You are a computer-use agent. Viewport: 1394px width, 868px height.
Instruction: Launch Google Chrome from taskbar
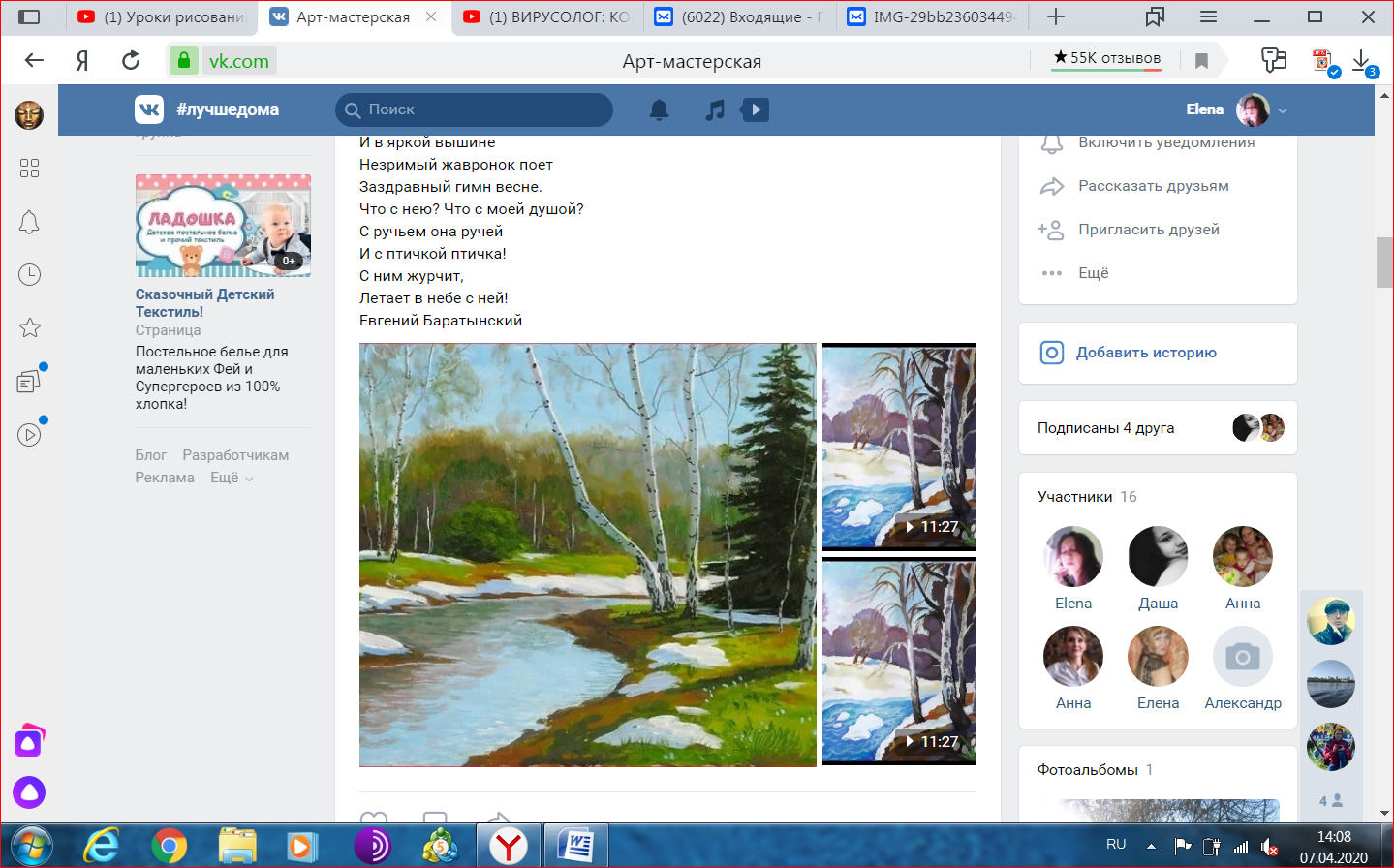pos(169,847)
